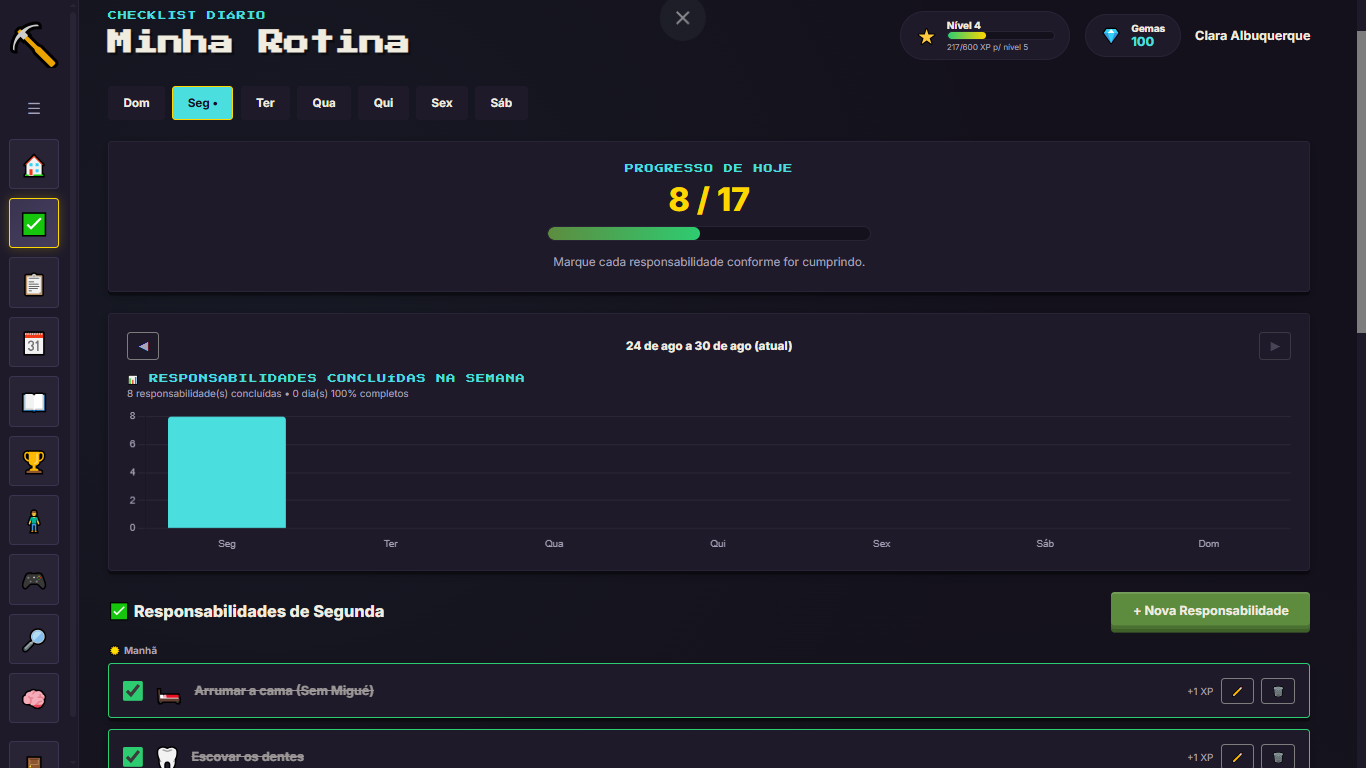Delete 'Arrumar a cama' with the trash icon

(1278, 691)
